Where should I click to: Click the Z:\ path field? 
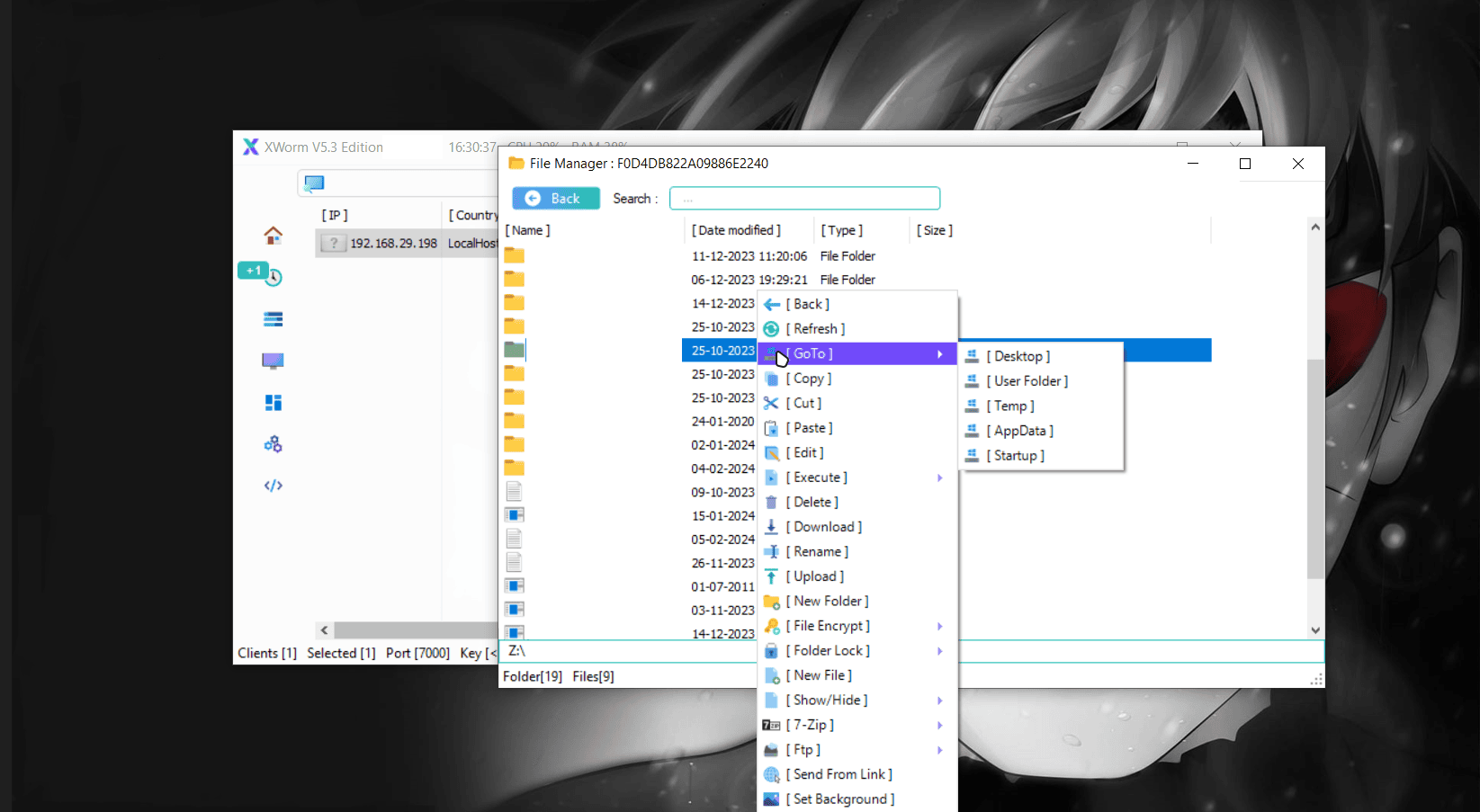[911, 651]
